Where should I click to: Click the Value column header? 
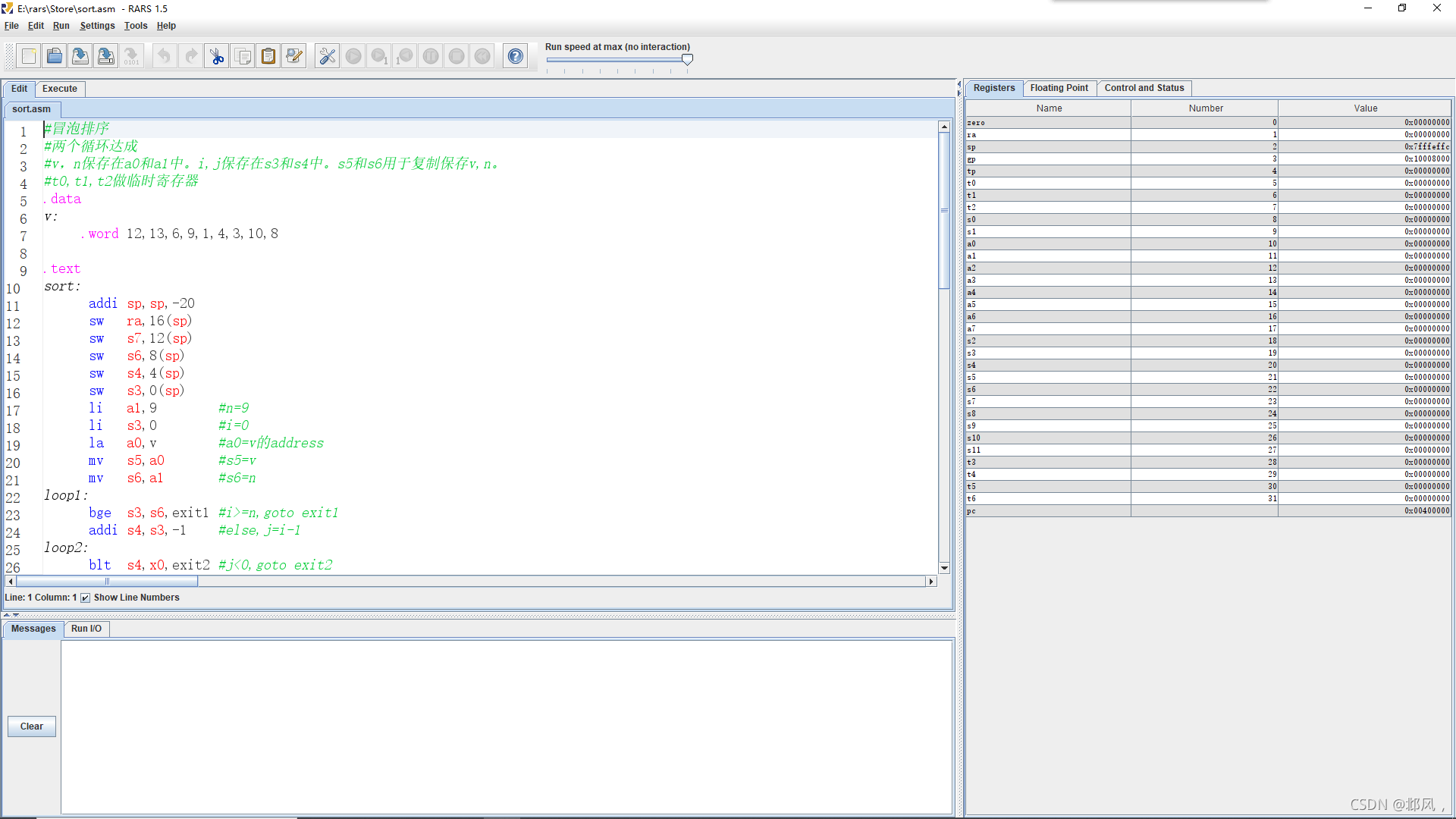pos(1365,108)
